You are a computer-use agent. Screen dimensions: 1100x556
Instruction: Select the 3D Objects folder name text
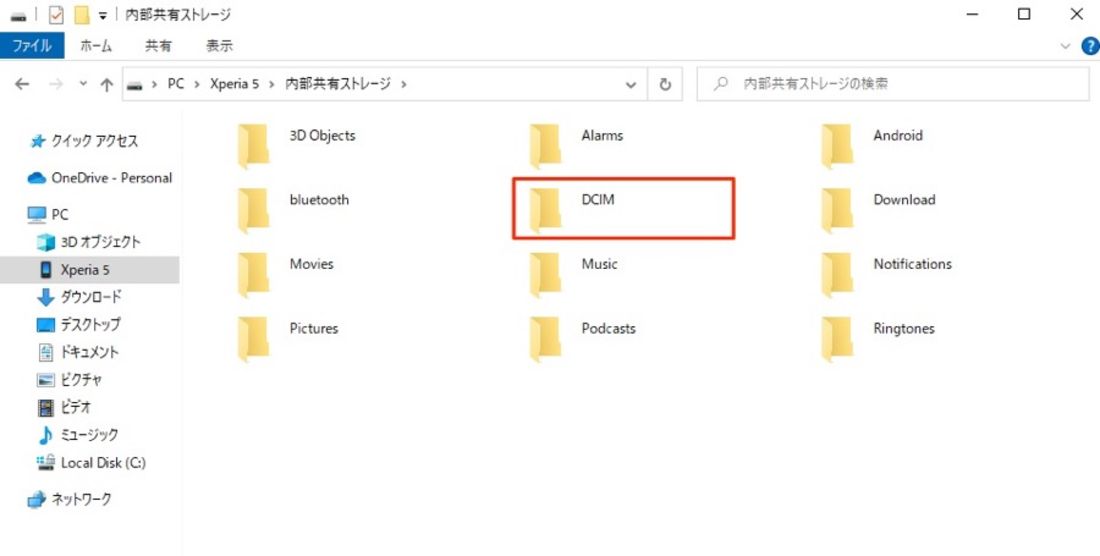[323, 136]
